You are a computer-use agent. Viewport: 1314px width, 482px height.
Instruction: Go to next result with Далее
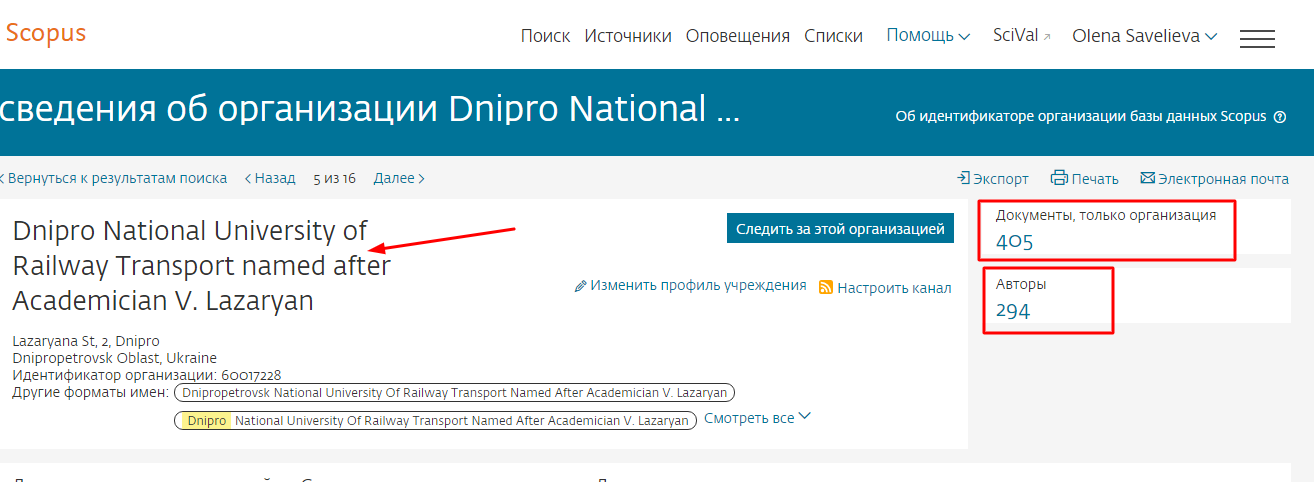tap(399, 178)
